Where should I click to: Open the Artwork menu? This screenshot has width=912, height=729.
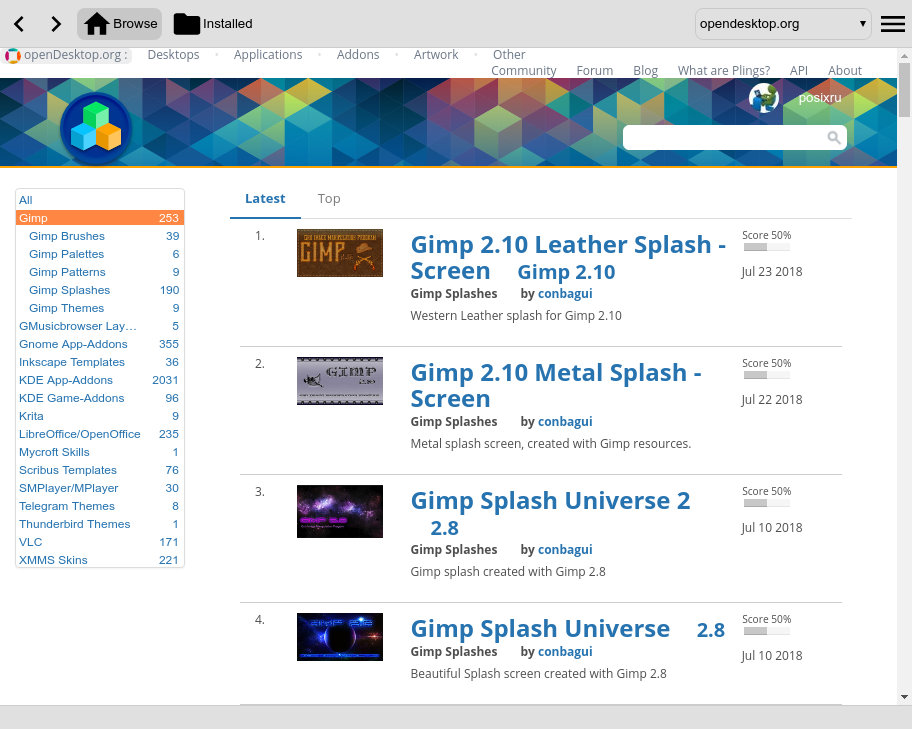tap(436, 55)
